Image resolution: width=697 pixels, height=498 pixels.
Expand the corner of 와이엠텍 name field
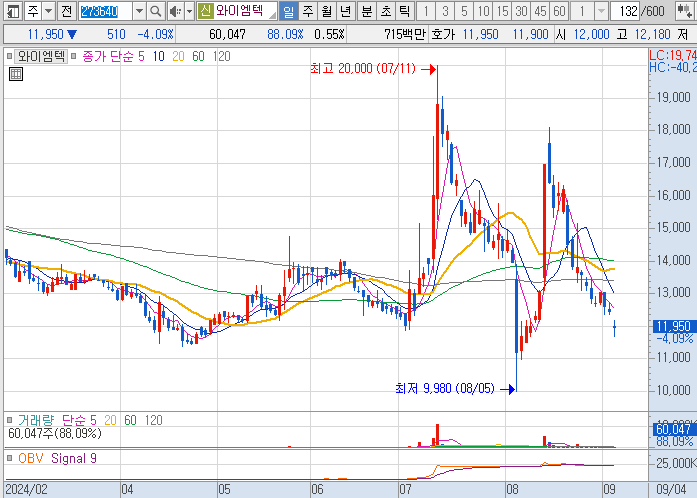pos(272,16)
